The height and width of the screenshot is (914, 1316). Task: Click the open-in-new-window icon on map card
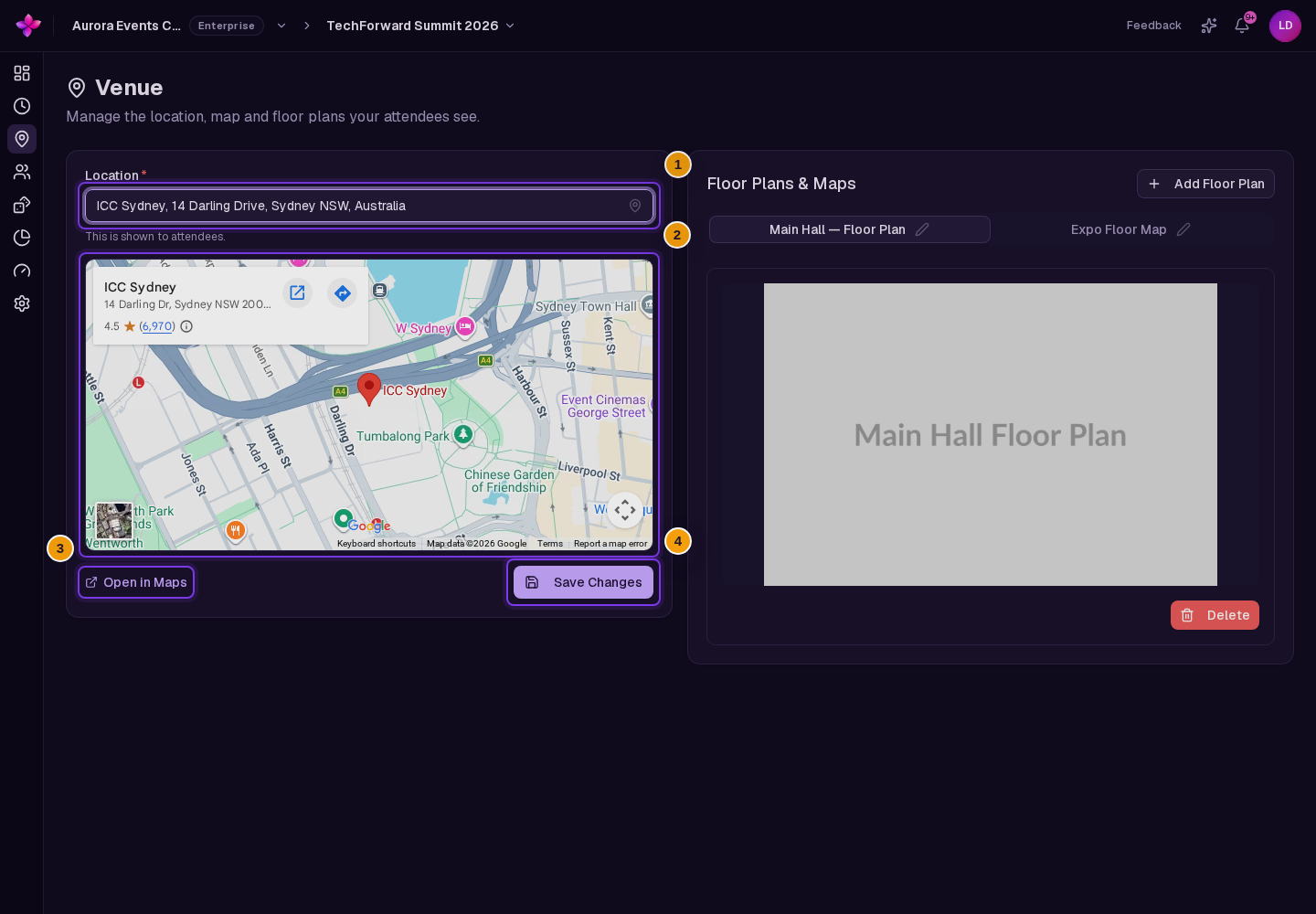[x=297, y=292]
